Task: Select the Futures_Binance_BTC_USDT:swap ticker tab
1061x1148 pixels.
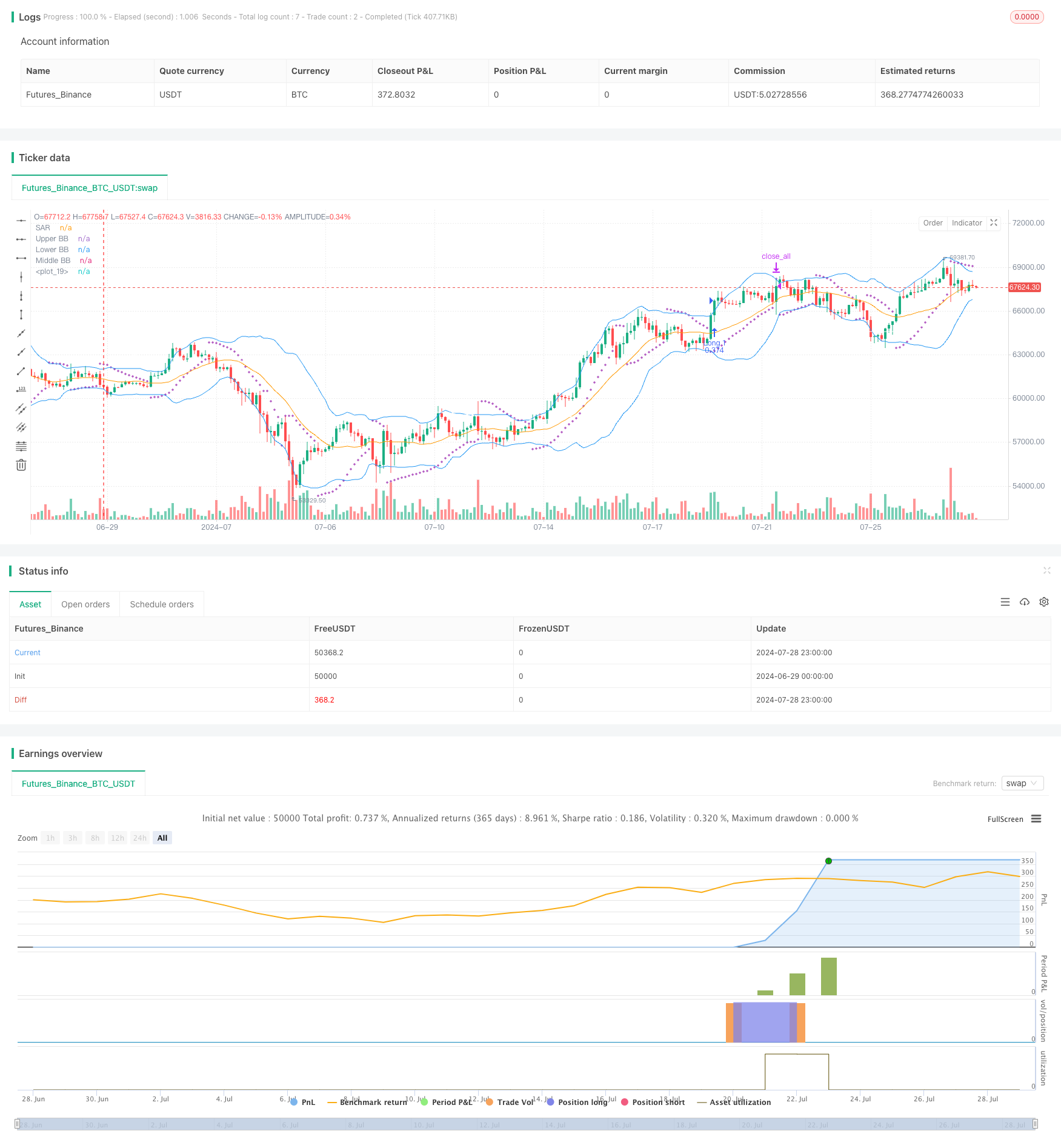Action: (90, 188)
